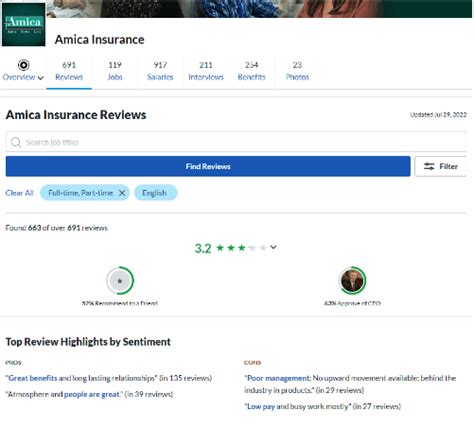Open the "Poor management" highlight link
The image size is (474, 427).
pos(278,378)
